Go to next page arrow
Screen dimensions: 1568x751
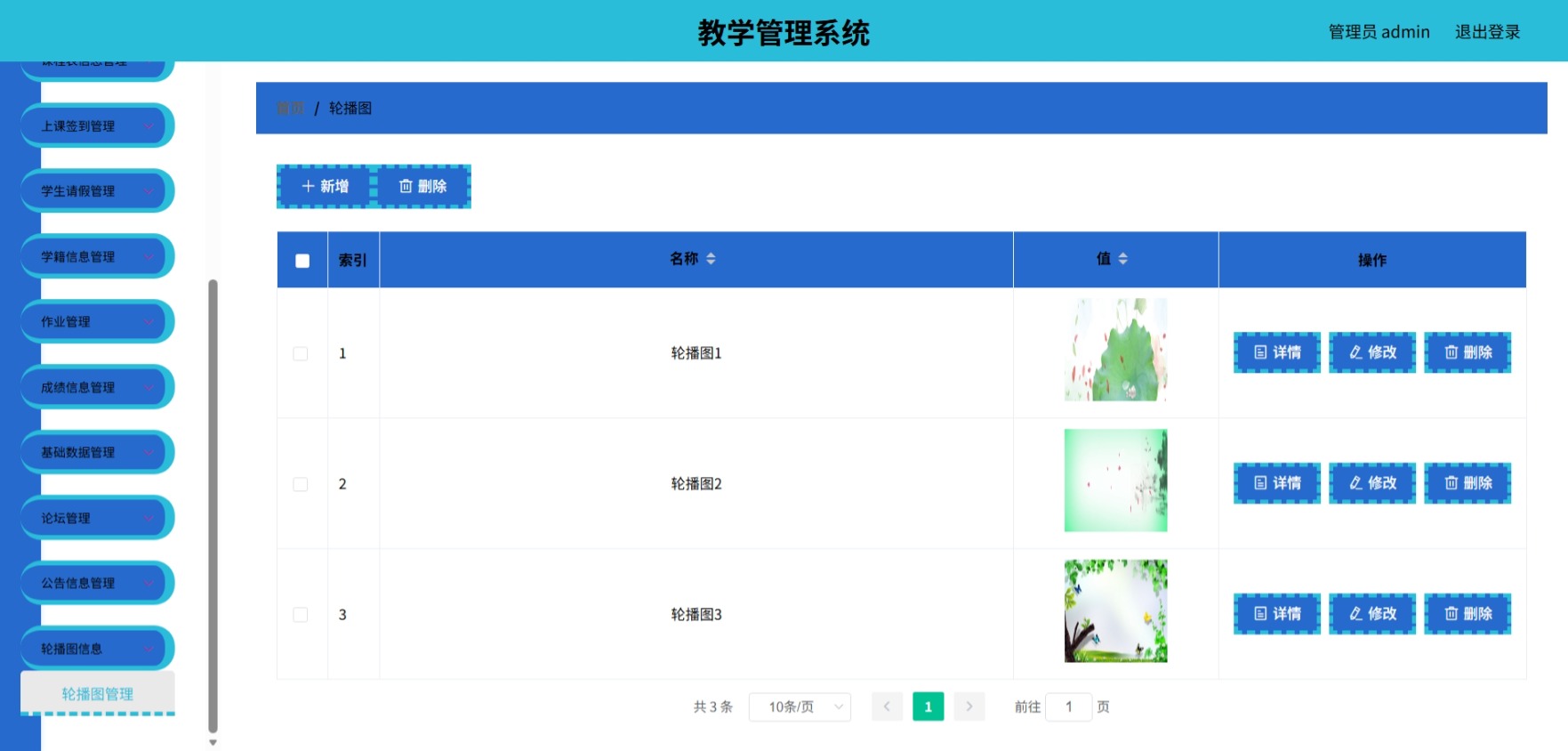point(969,707)
